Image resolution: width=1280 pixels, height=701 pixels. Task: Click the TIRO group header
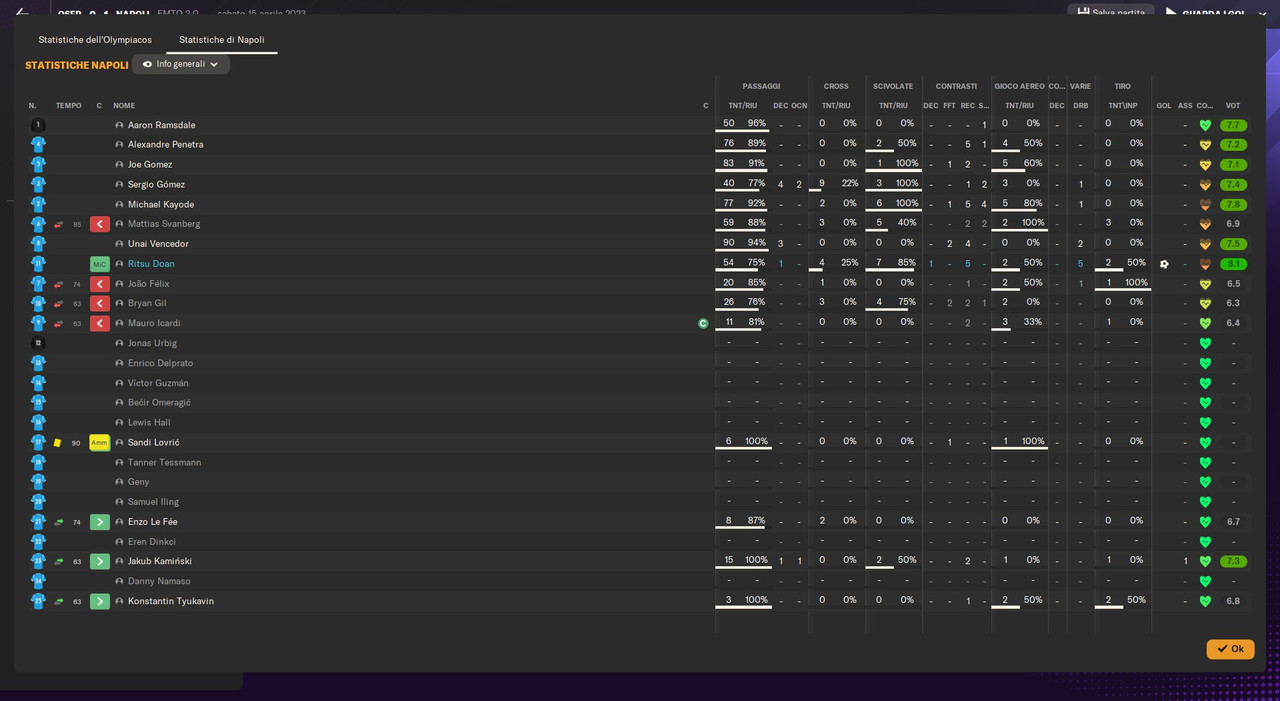click(x=1123, y=86)
